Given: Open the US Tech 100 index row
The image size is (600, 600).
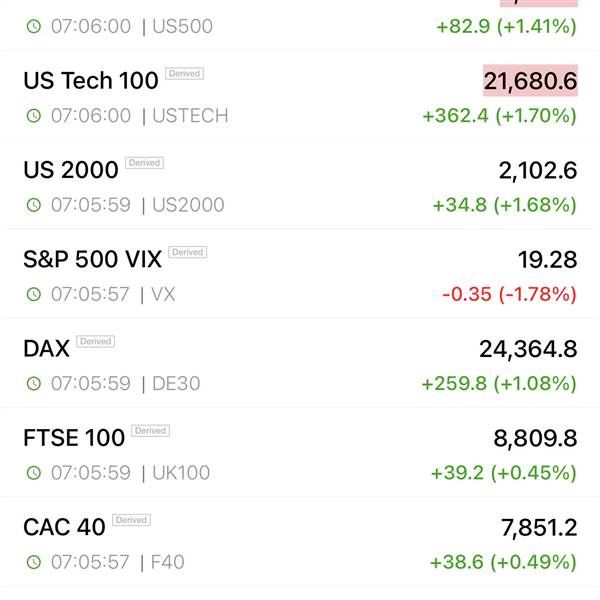Looking at the screenshot, I should [x=300, y=96].
